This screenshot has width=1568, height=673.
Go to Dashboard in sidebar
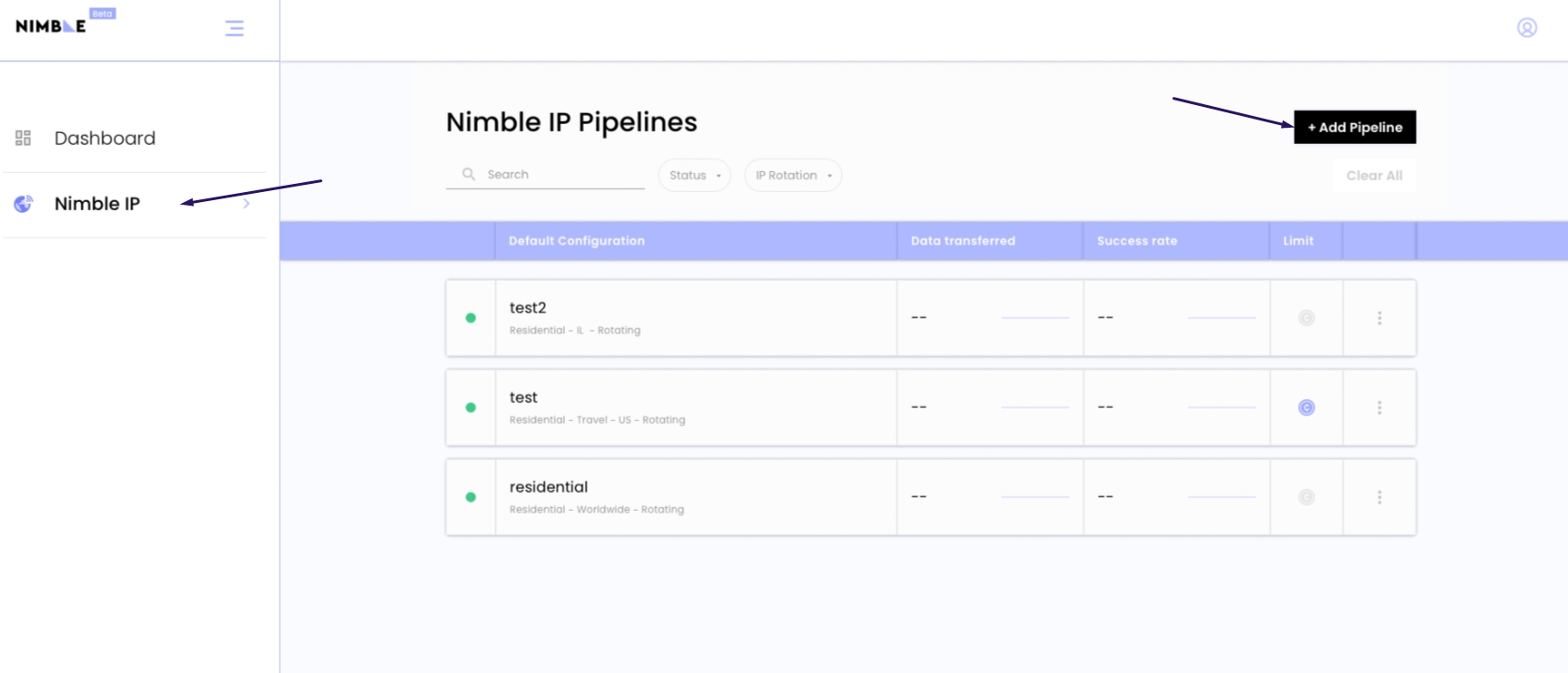pos(104,138)
